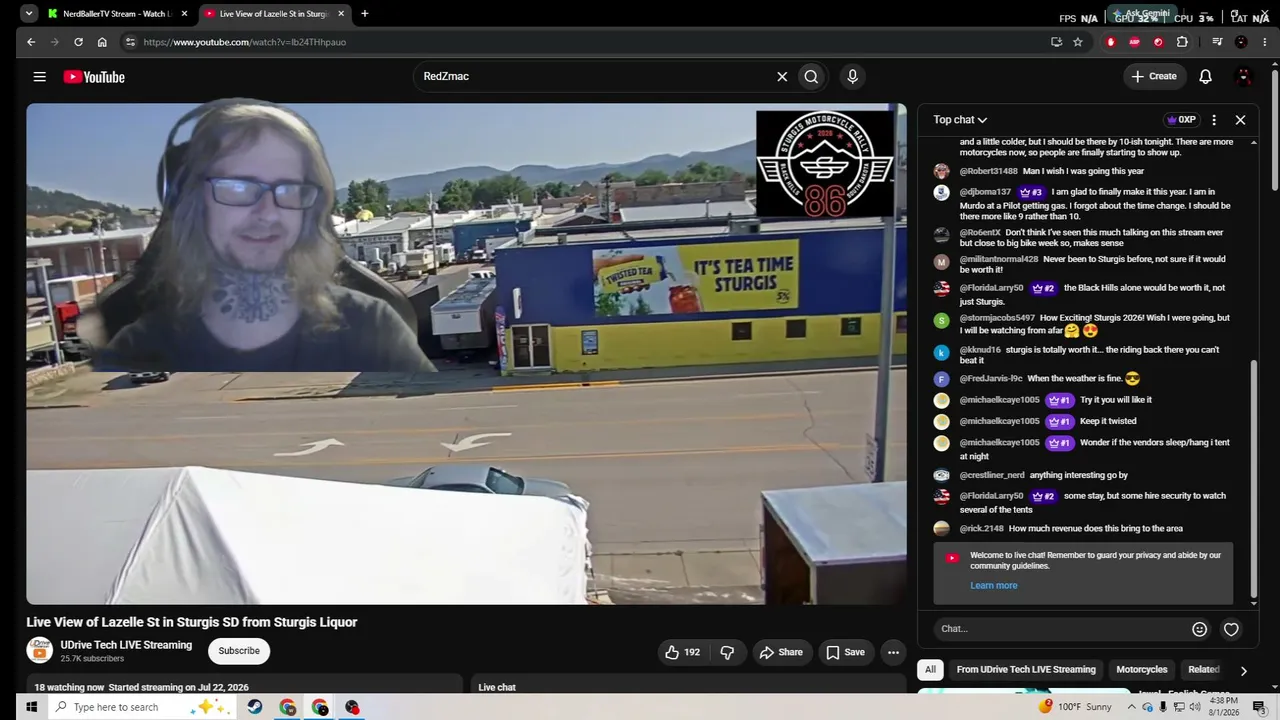Click @djboma137 username in chat
Image resolution: width=1280 pixels, height=720 pixels.
985,192
